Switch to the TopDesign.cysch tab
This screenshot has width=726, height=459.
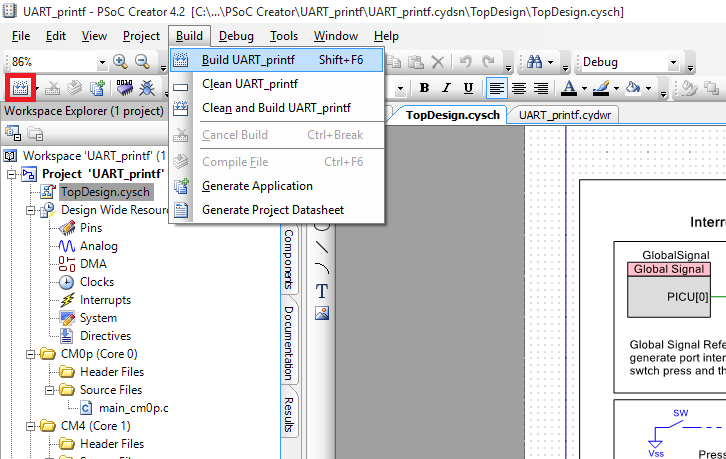click(x=452, y=115)
